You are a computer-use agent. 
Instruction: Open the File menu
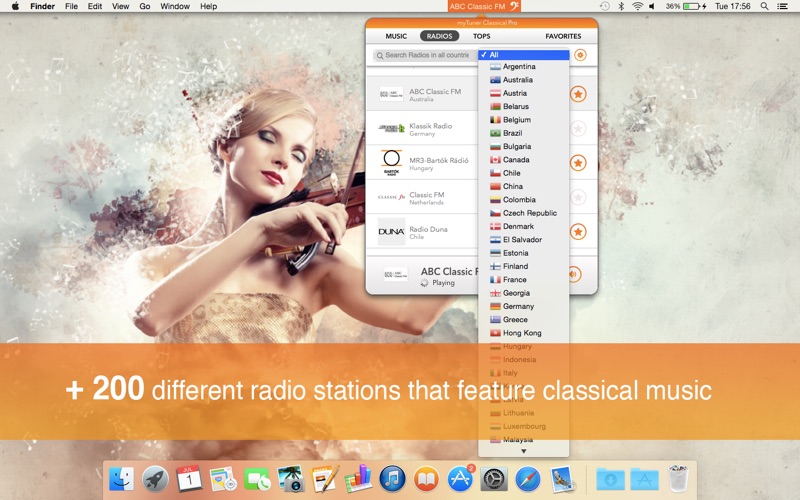(x=71, y=6)
